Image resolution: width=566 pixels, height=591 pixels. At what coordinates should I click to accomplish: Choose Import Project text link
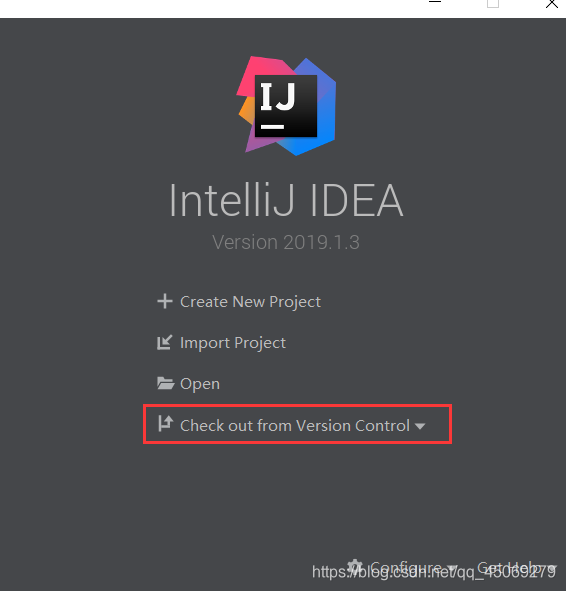(233, 343)
